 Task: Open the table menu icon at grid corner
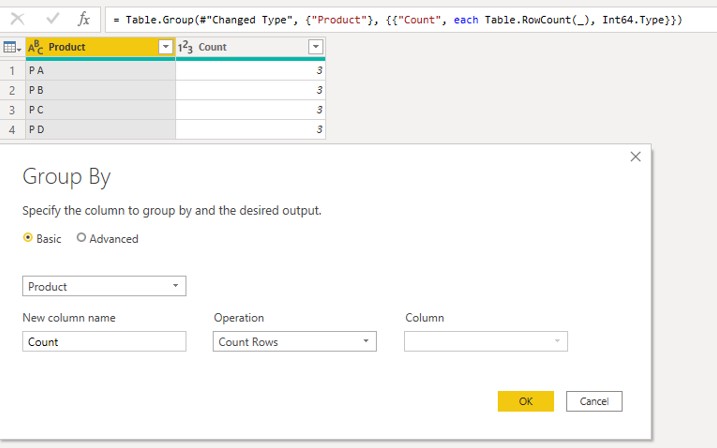[12, 47]
